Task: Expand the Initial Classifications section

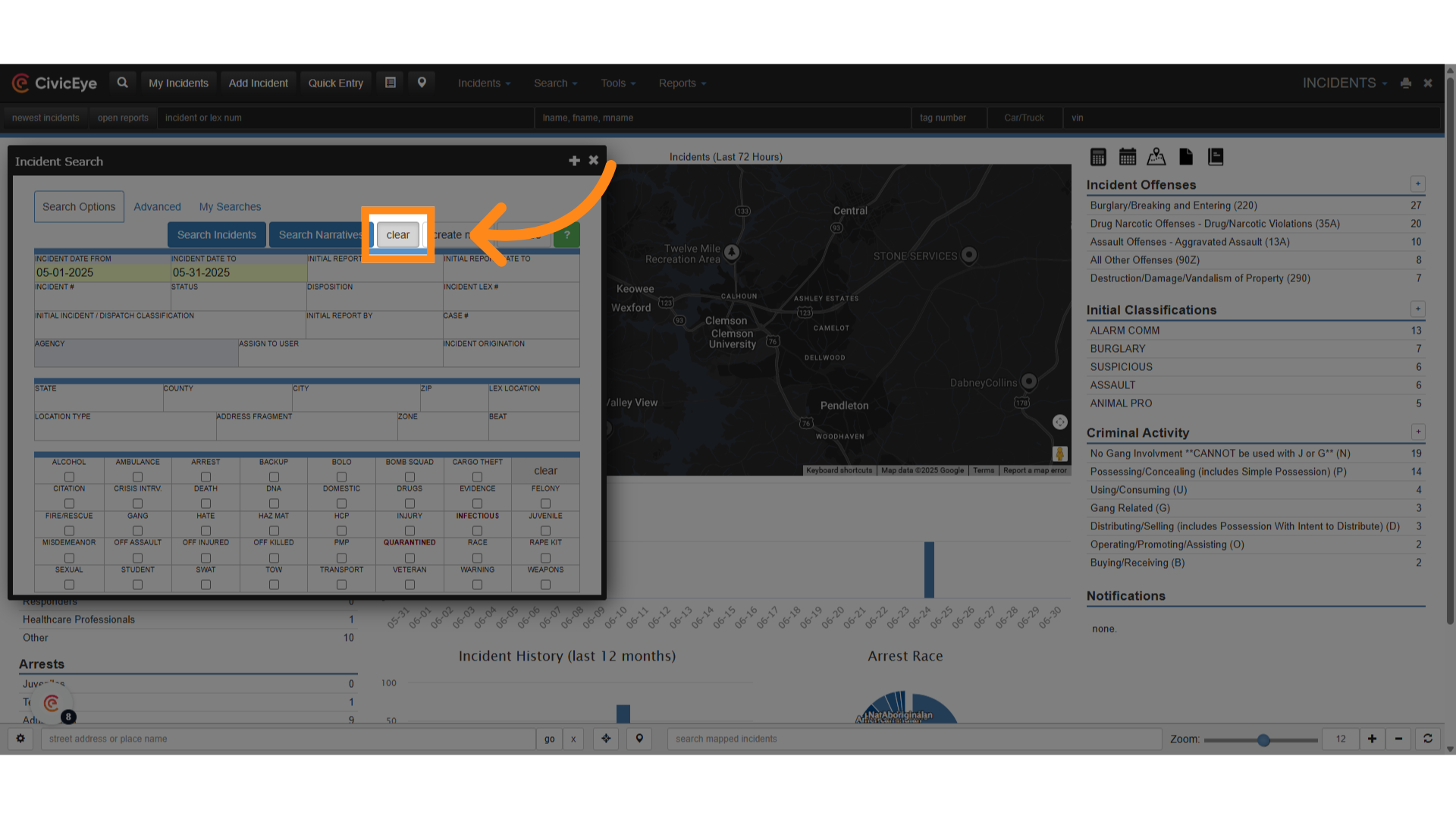Action: pyautogui.click(x=1417, y=309)
